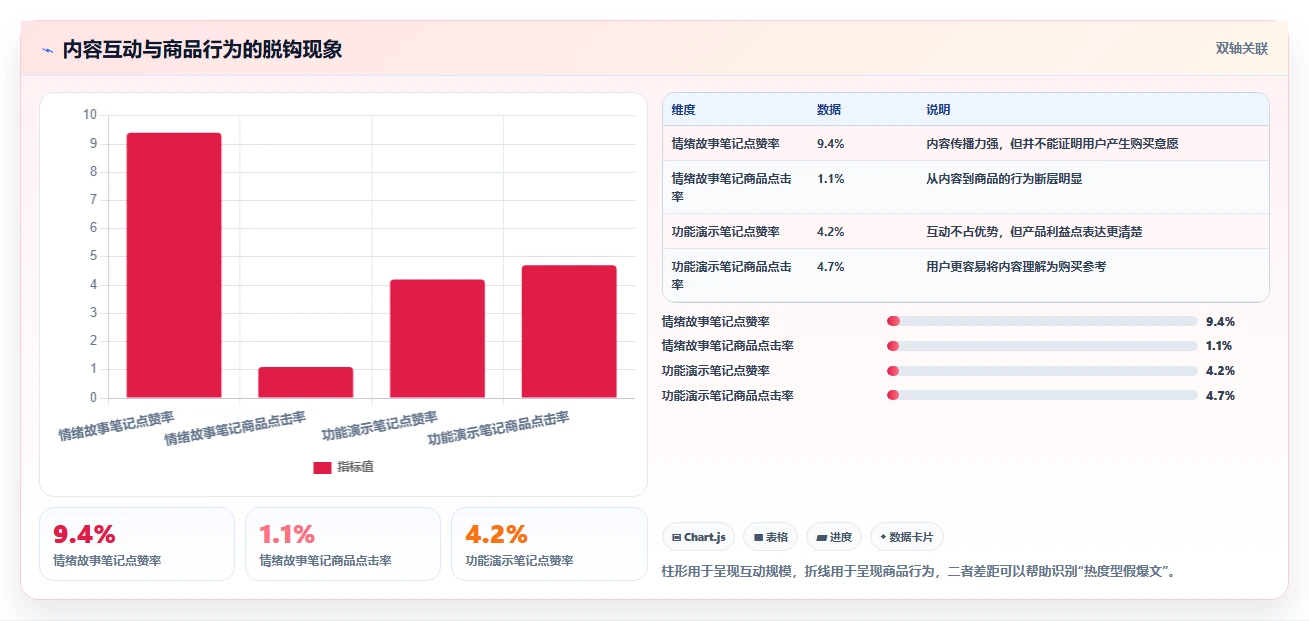Open the 4.2% 功能演示笔记点赞率 stat card
This screenshot has width=1309, height=621.
(549, 544)
